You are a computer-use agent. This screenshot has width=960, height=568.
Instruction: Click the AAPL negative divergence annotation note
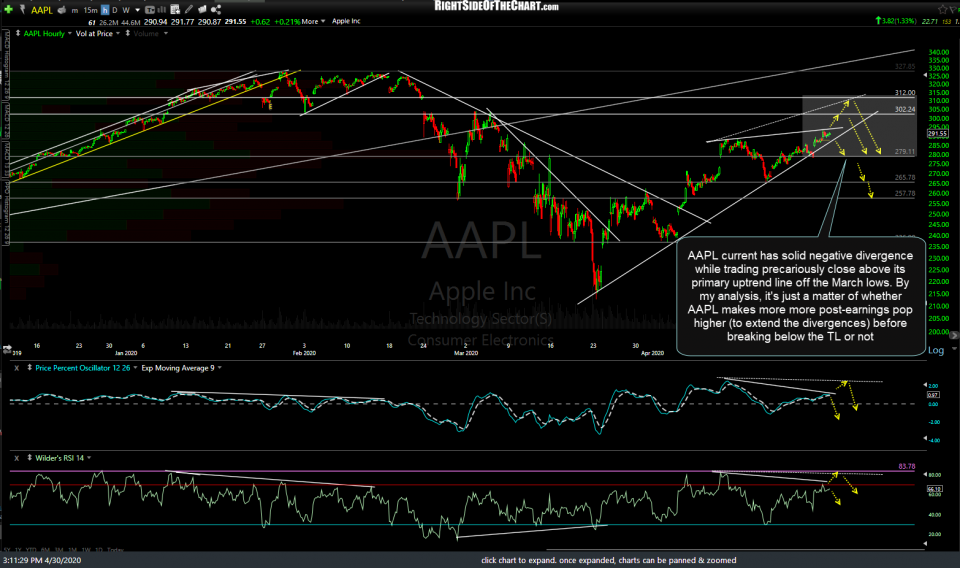[800, 296]
